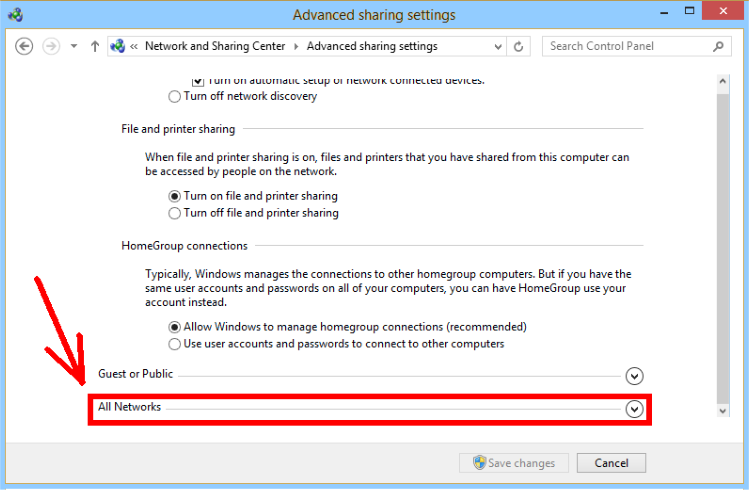Click the Advanced sharing settings breadcrumb

click(372, 46)
